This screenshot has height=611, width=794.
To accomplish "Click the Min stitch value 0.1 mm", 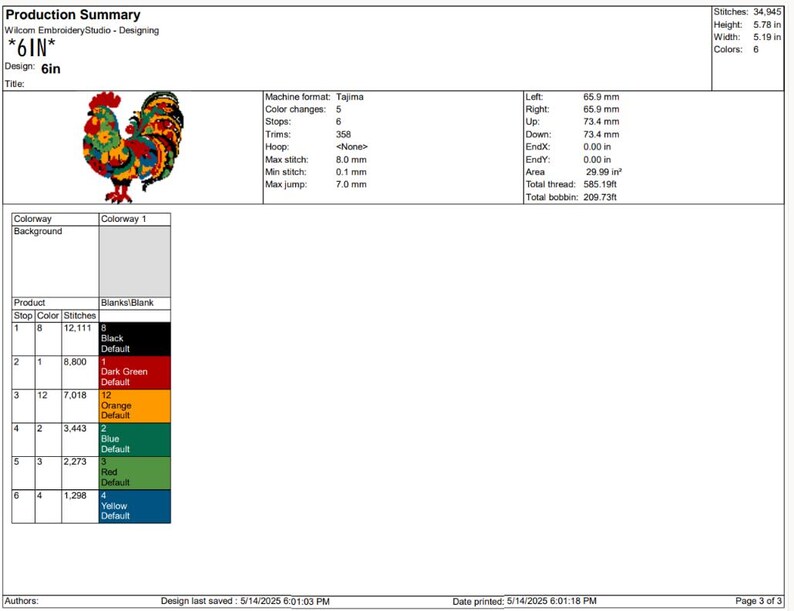I will (x=351, y=172).
